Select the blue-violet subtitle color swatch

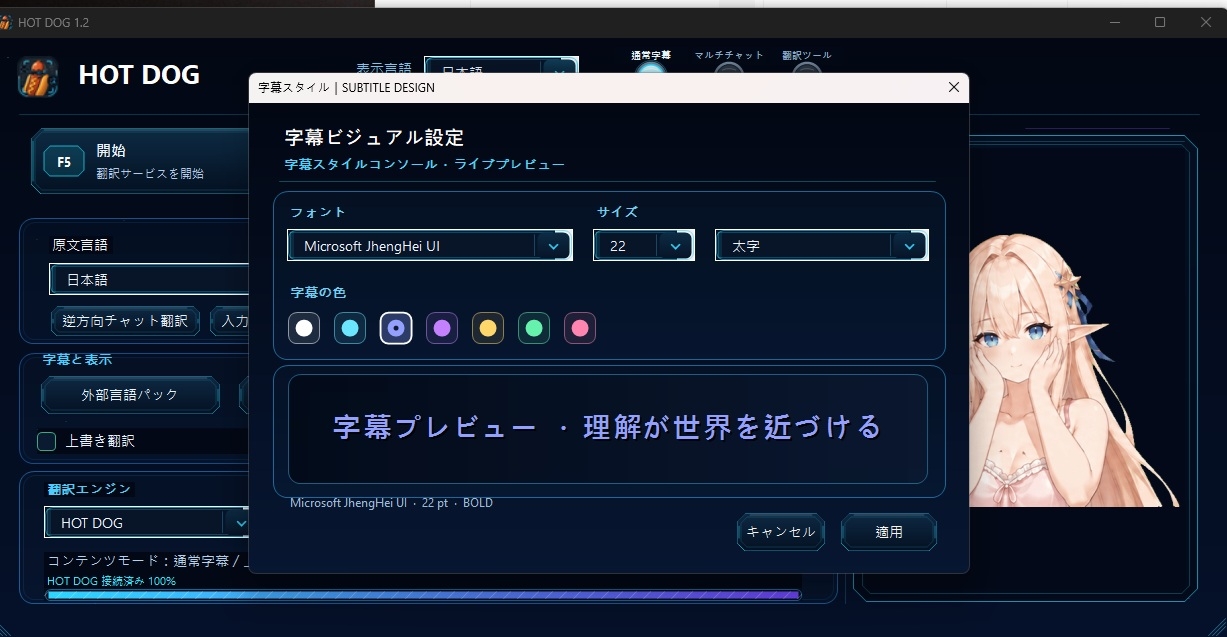(x=396, y=328)
